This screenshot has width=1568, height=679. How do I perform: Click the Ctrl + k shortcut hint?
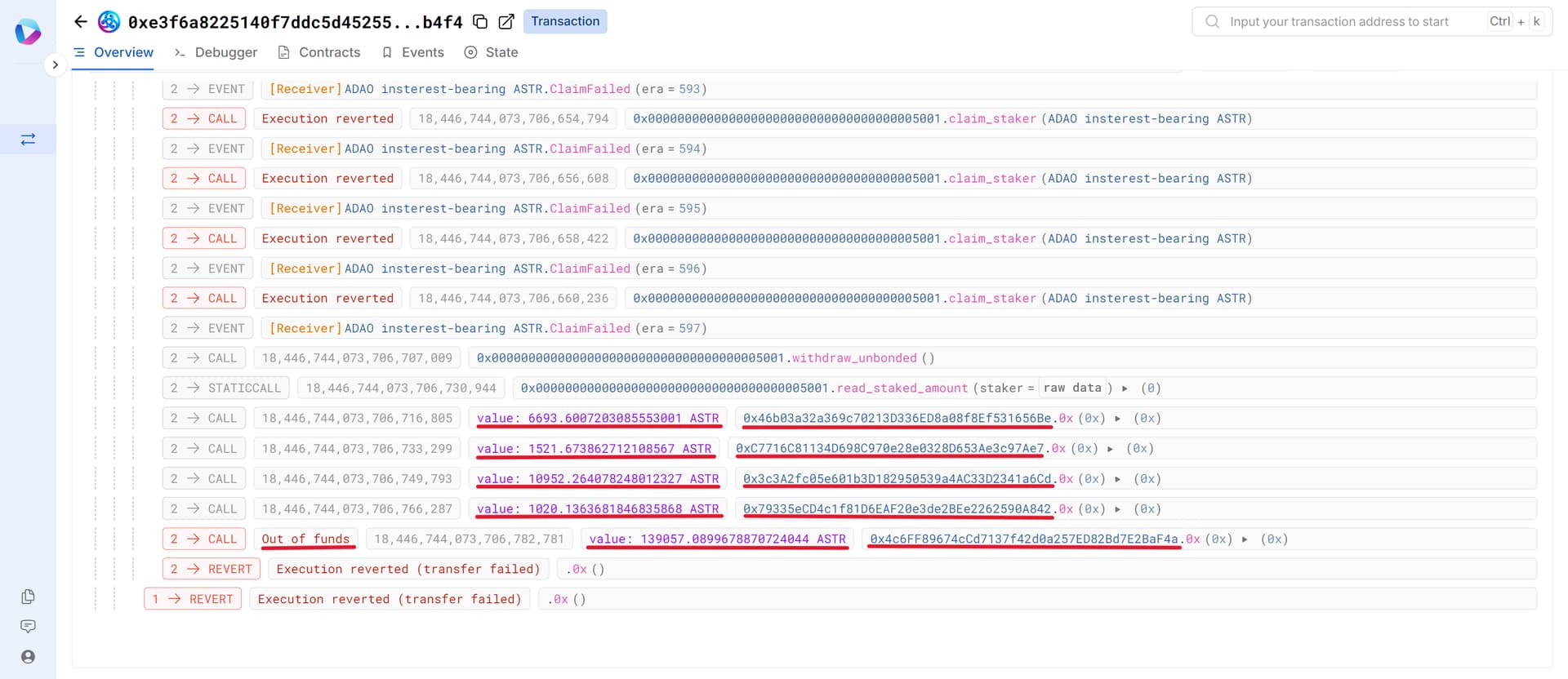[x=1515, y=22]
